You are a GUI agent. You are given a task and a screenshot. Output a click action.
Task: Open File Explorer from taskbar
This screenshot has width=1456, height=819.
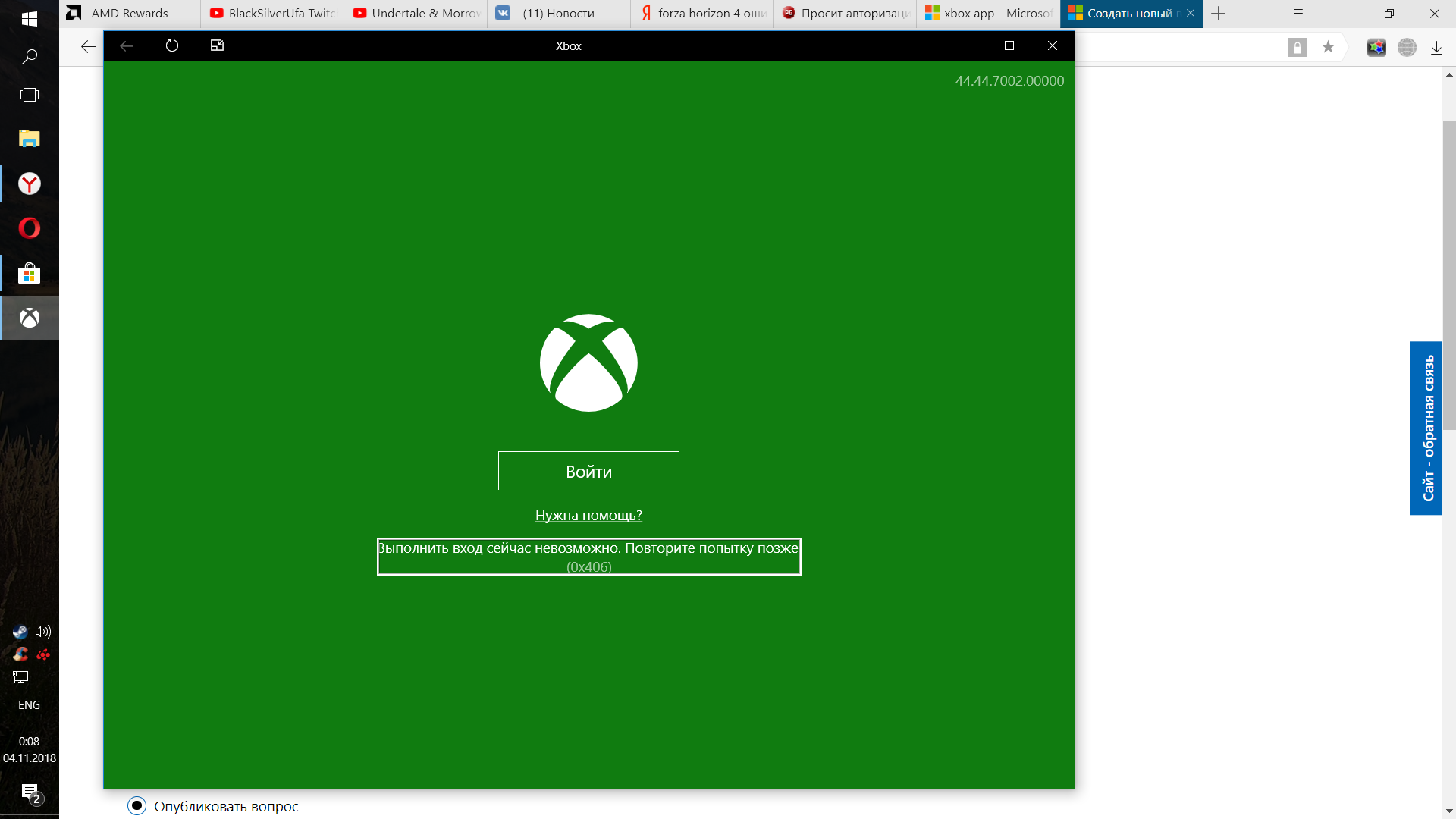tap(30, 138)
